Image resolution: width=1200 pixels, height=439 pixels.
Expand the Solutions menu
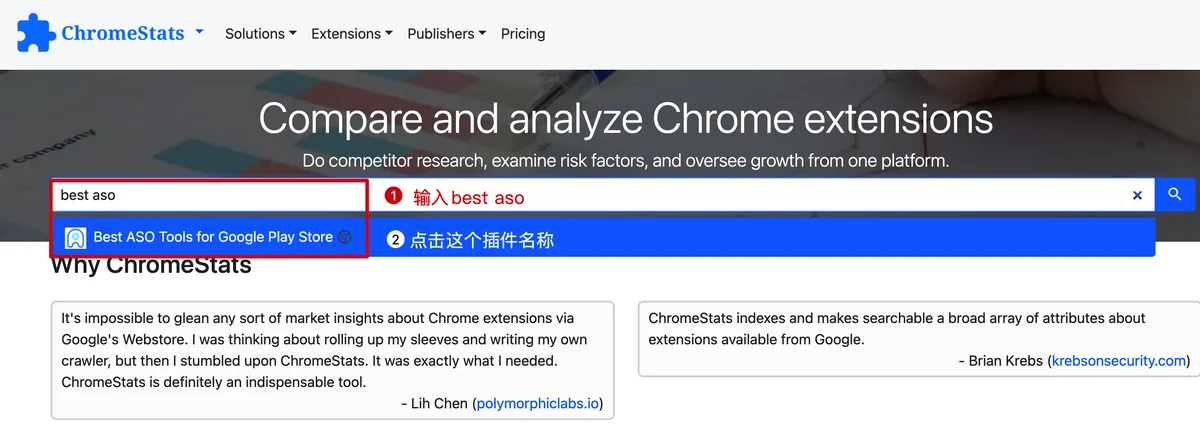click(x=261, y=34)
